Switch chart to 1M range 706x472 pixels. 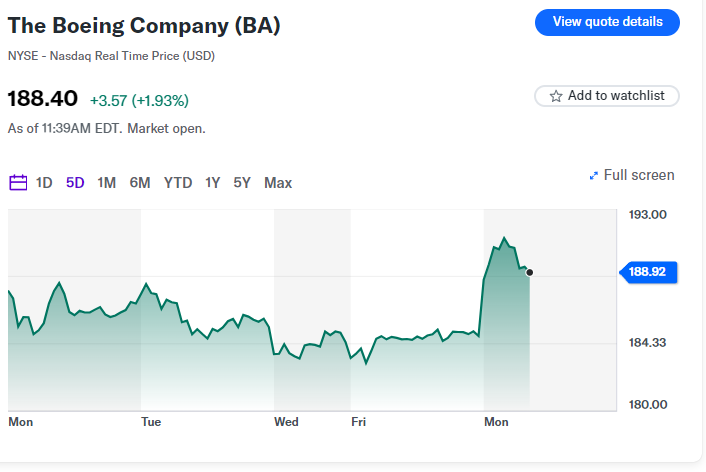click(107, 183)
